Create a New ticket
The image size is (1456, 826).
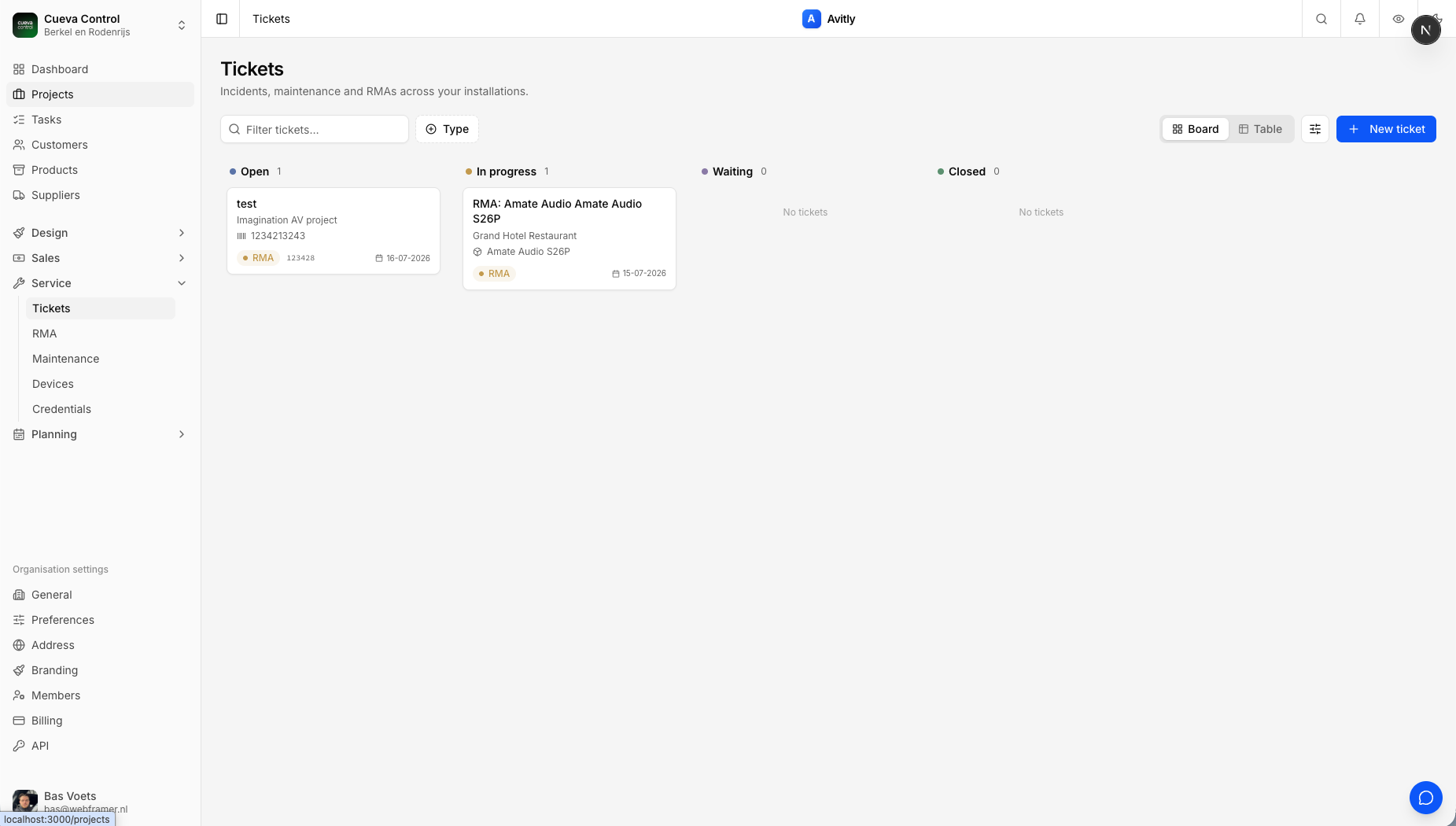pyautogui.click(x=1386, y=129)
